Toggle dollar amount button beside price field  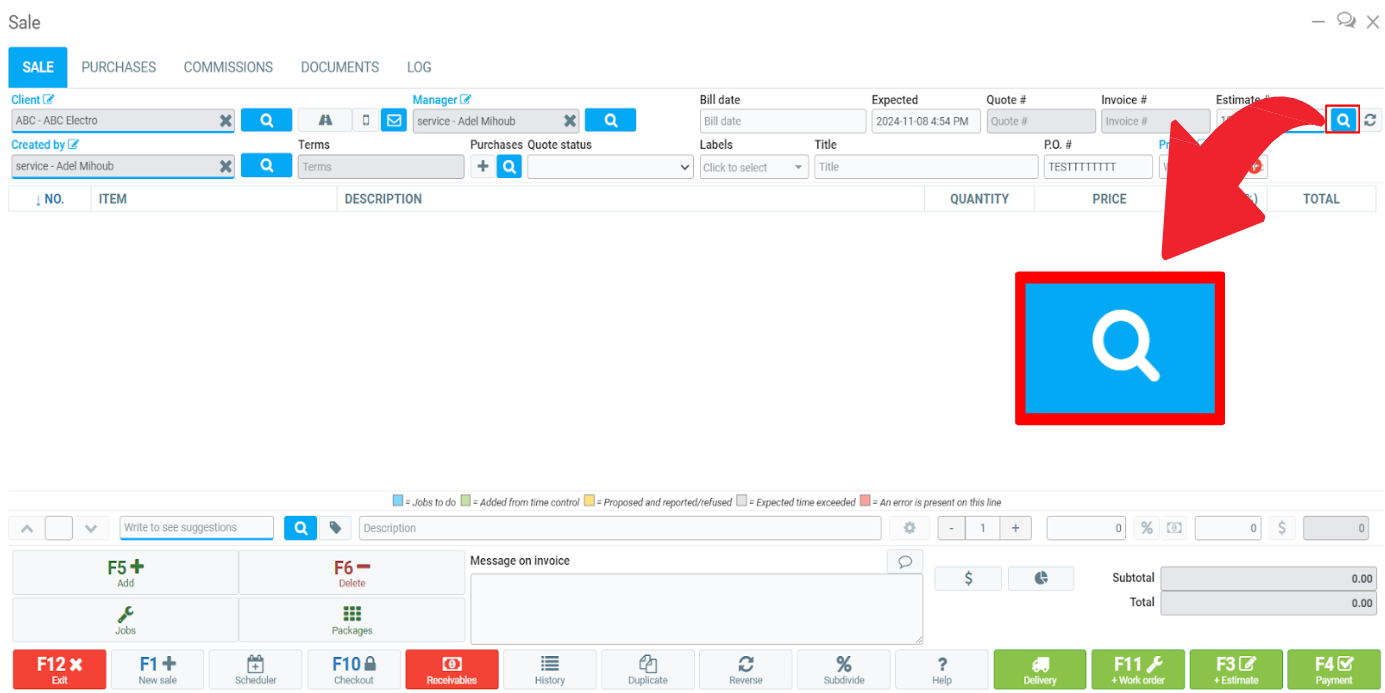(1282, 528)
